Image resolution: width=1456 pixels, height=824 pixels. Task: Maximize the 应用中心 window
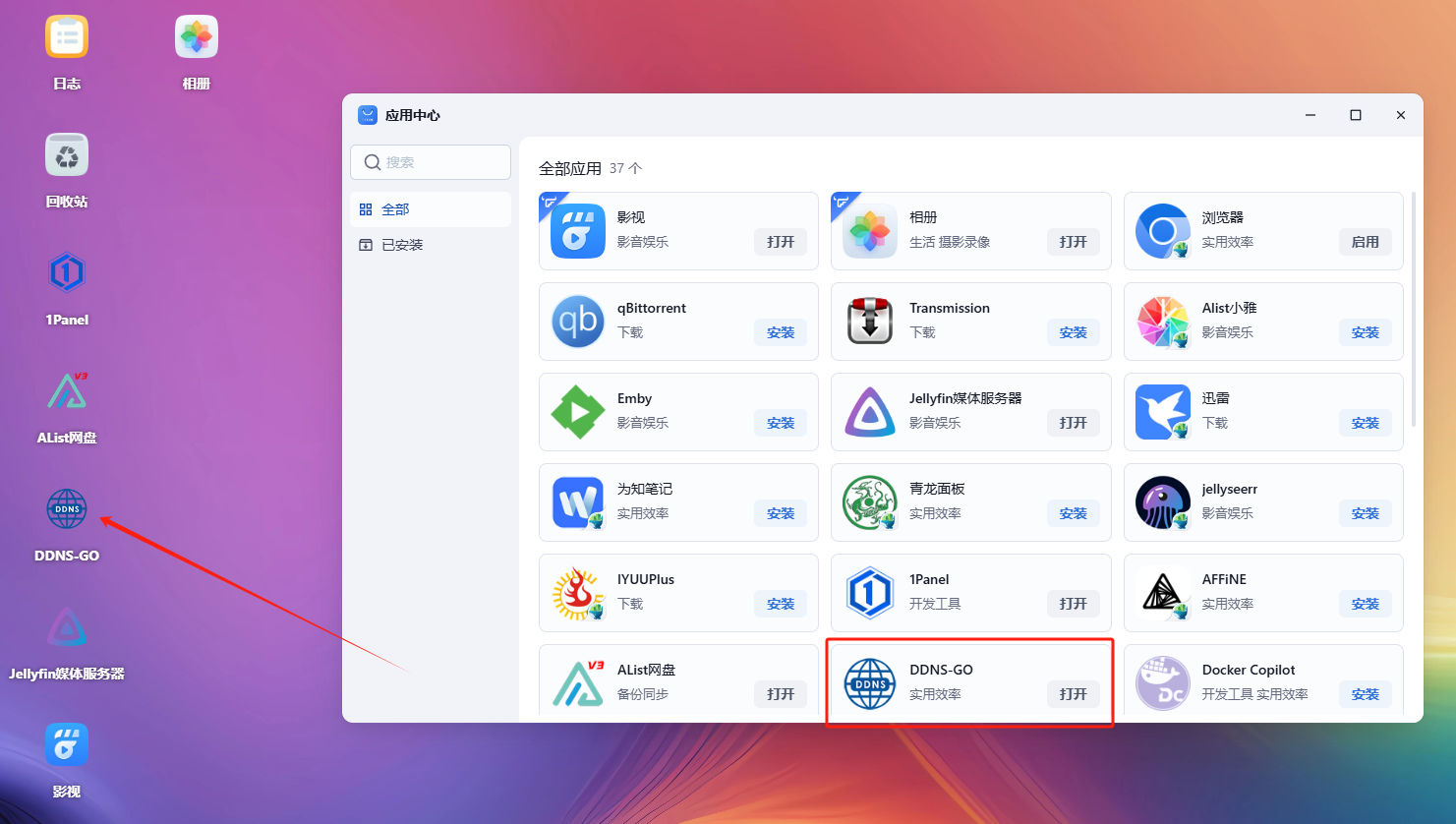point(1356,115)
